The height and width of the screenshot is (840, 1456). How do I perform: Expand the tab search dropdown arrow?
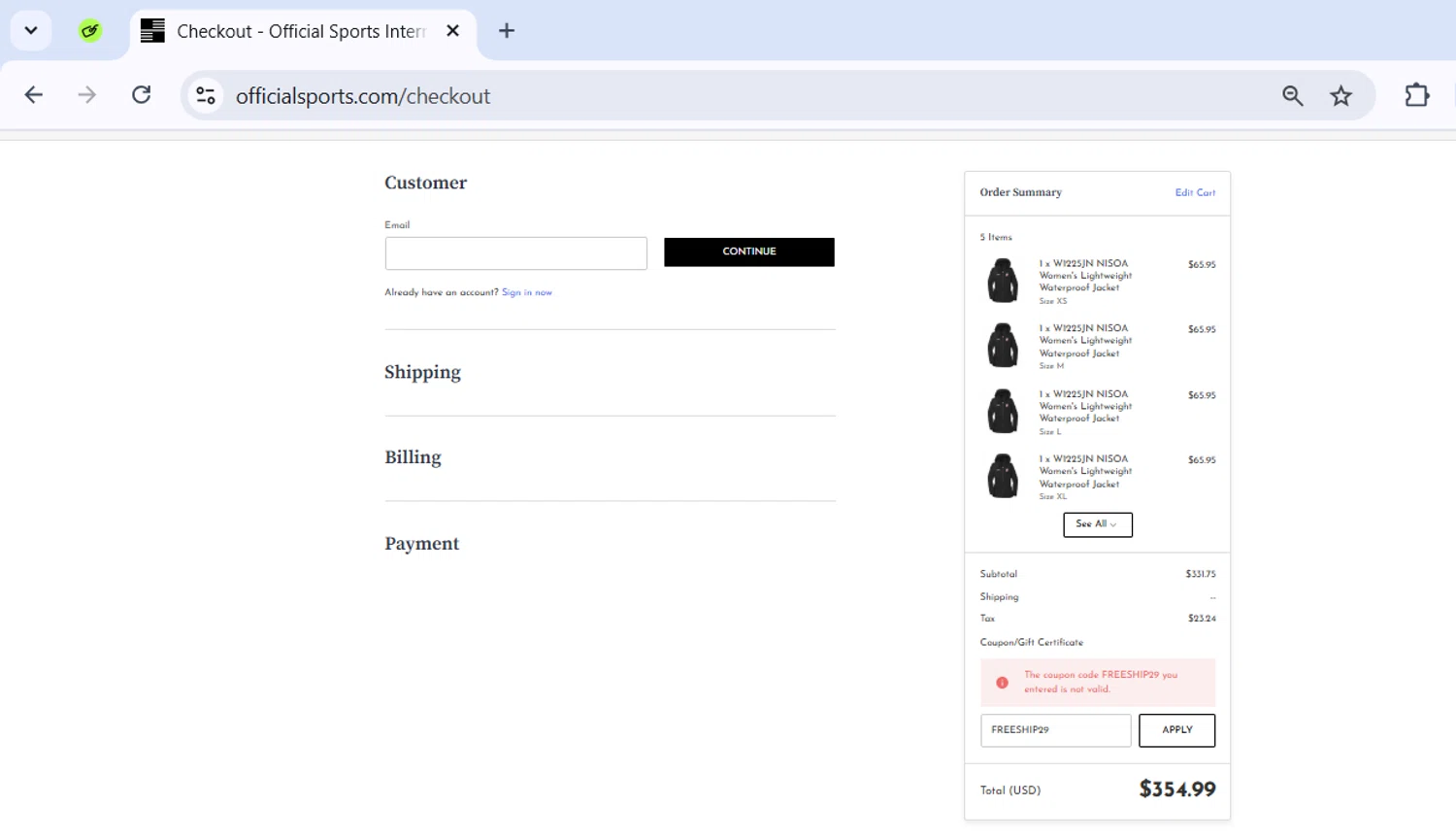click(x=31, y=31)
